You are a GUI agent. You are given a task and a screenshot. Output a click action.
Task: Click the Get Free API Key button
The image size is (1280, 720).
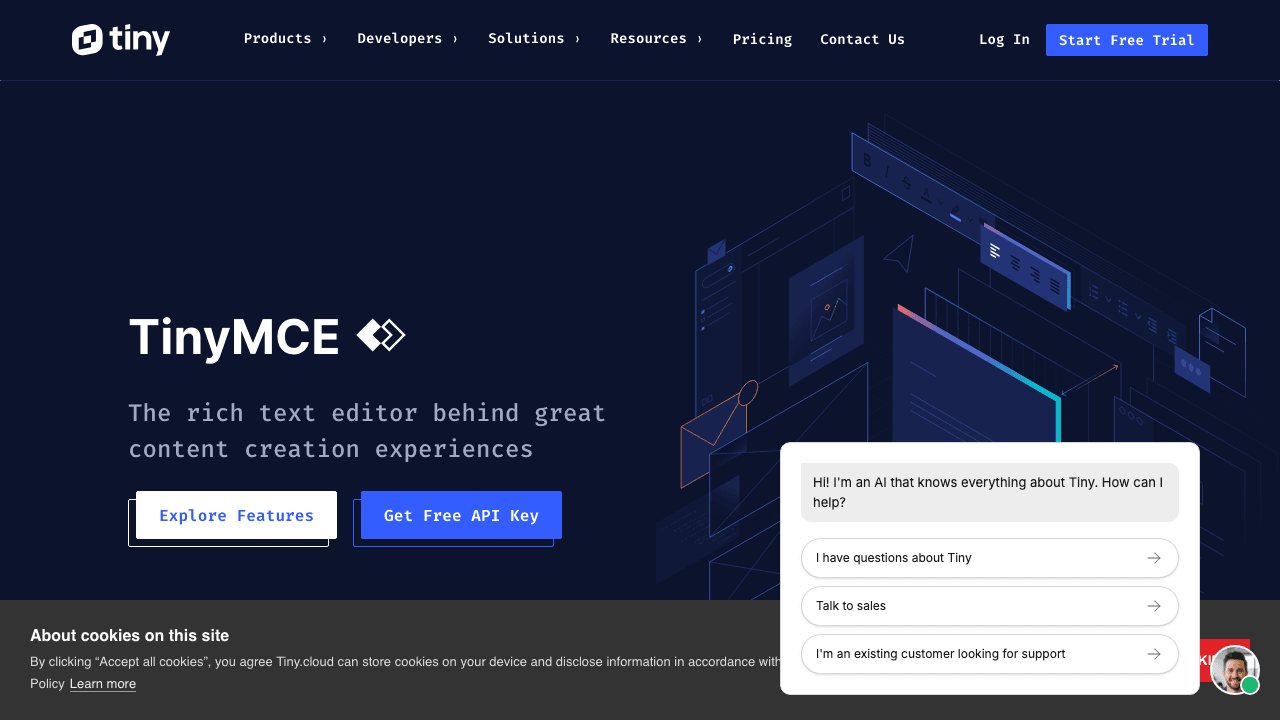(461, 515)
